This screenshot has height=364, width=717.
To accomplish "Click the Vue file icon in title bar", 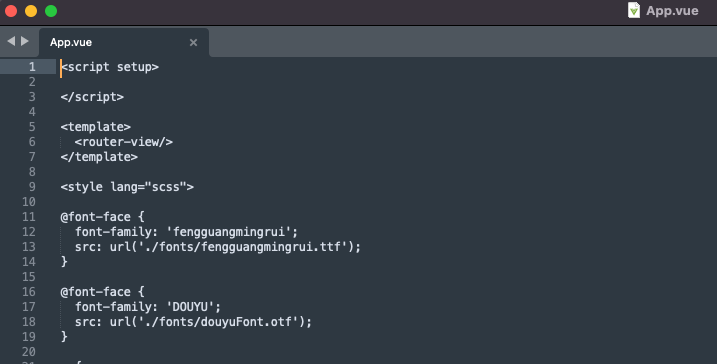I will (x=634, y=11).
